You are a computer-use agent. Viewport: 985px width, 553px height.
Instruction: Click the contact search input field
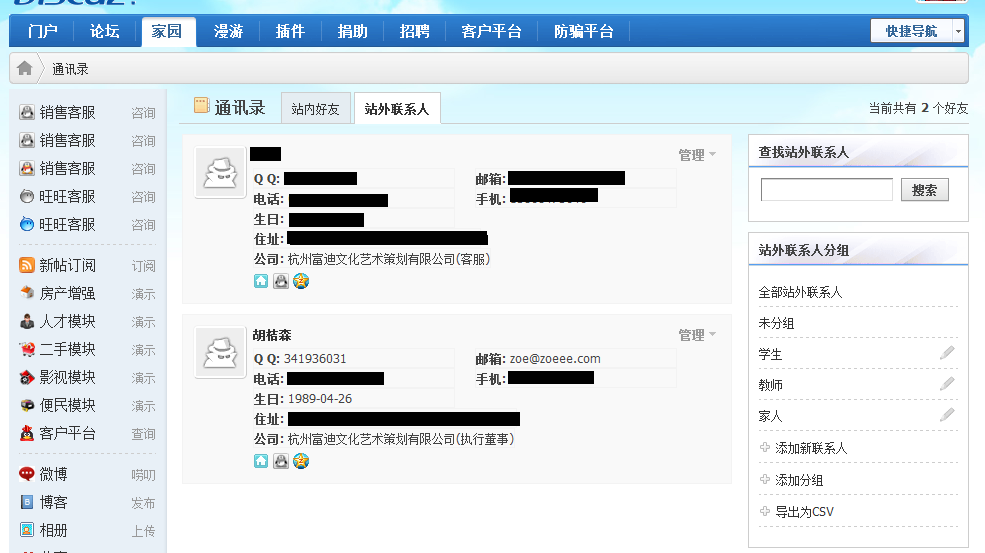coord(827,190)
